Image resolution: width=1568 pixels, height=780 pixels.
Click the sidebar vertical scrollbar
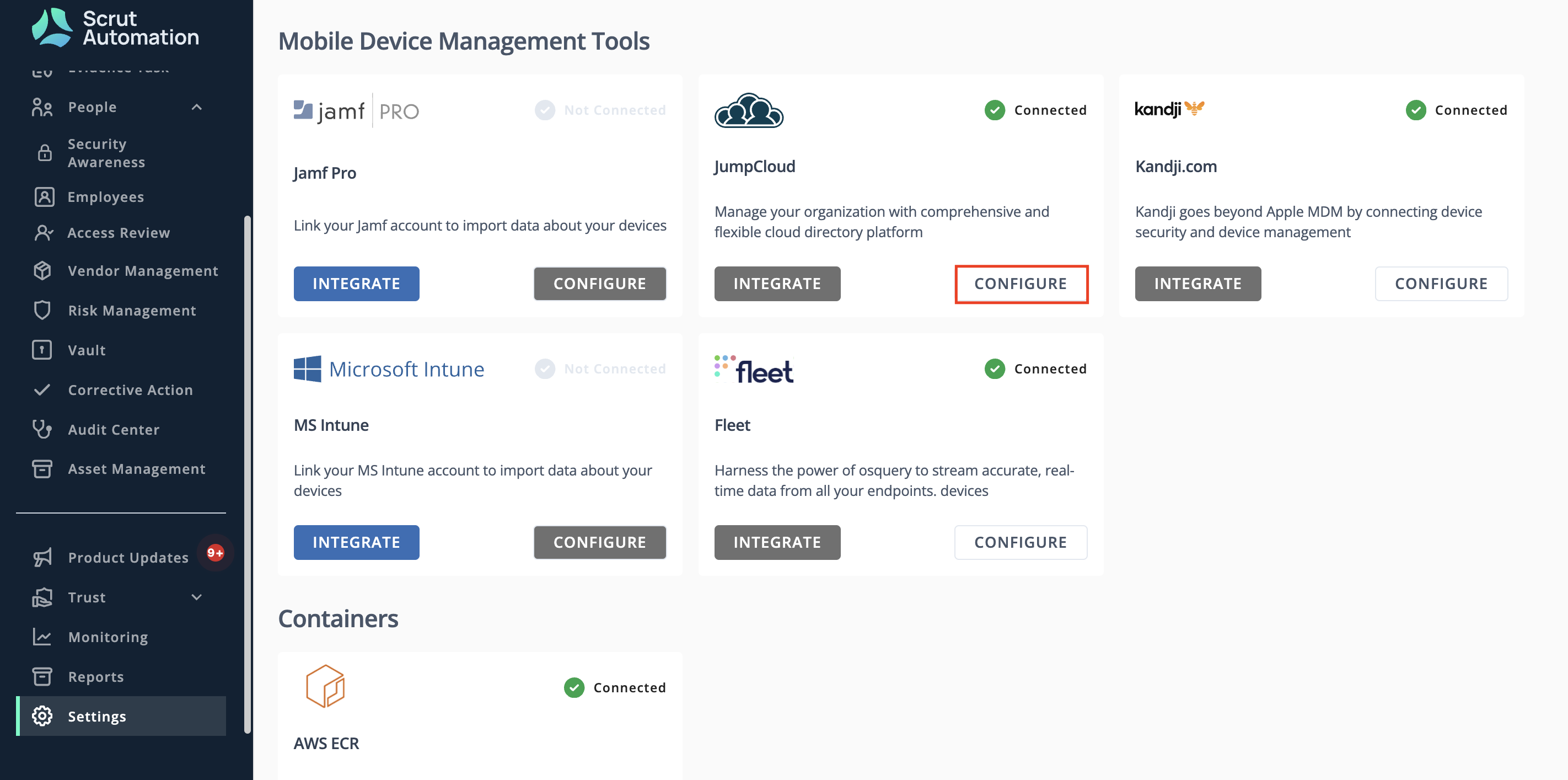point(247,475)
